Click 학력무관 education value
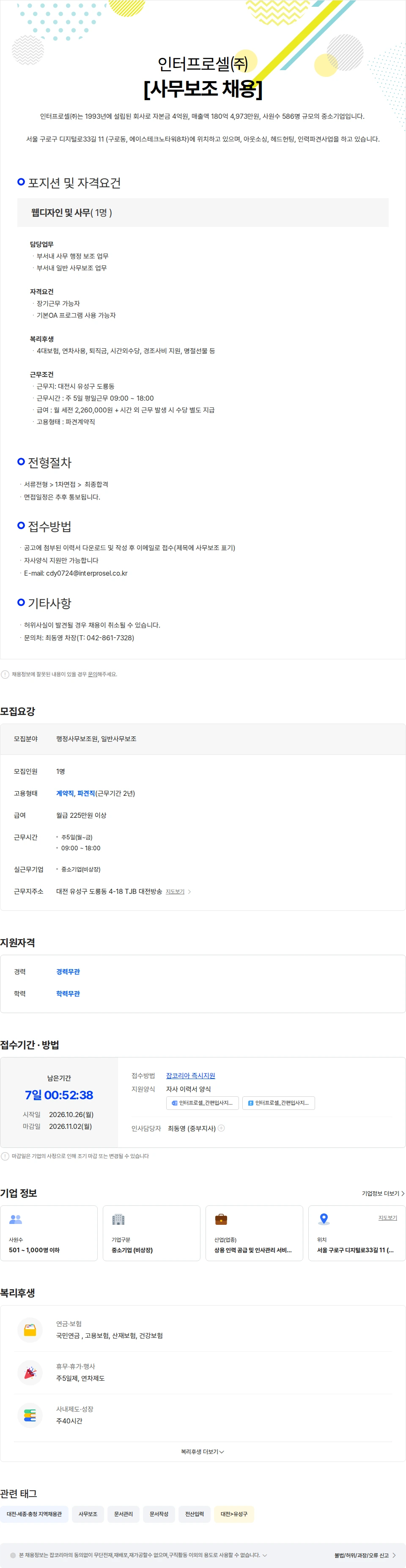This screenshot has height=1568, width=406. coord(68,993)
